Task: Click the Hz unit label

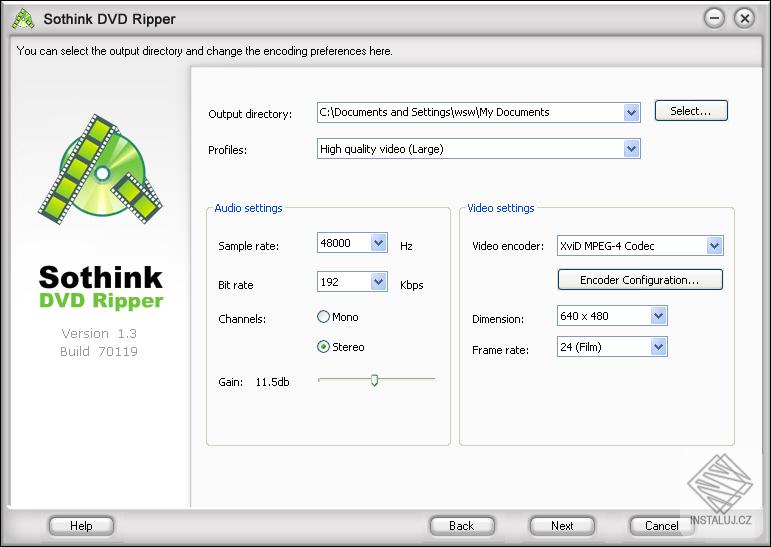Action: 406,246
